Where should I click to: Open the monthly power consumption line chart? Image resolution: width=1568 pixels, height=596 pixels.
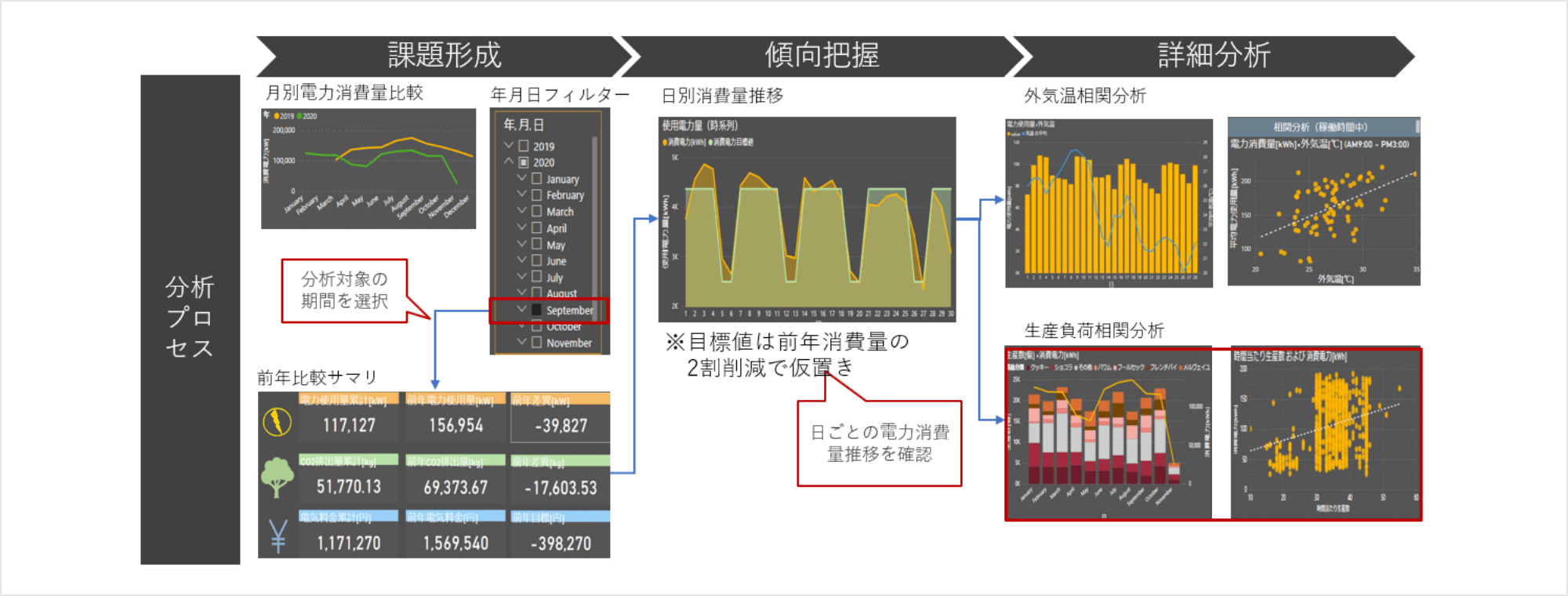[368, 169]
